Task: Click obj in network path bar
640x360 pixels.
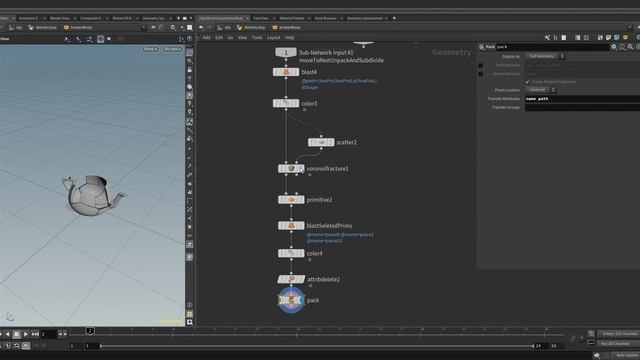Action: [x=227, y=28]
